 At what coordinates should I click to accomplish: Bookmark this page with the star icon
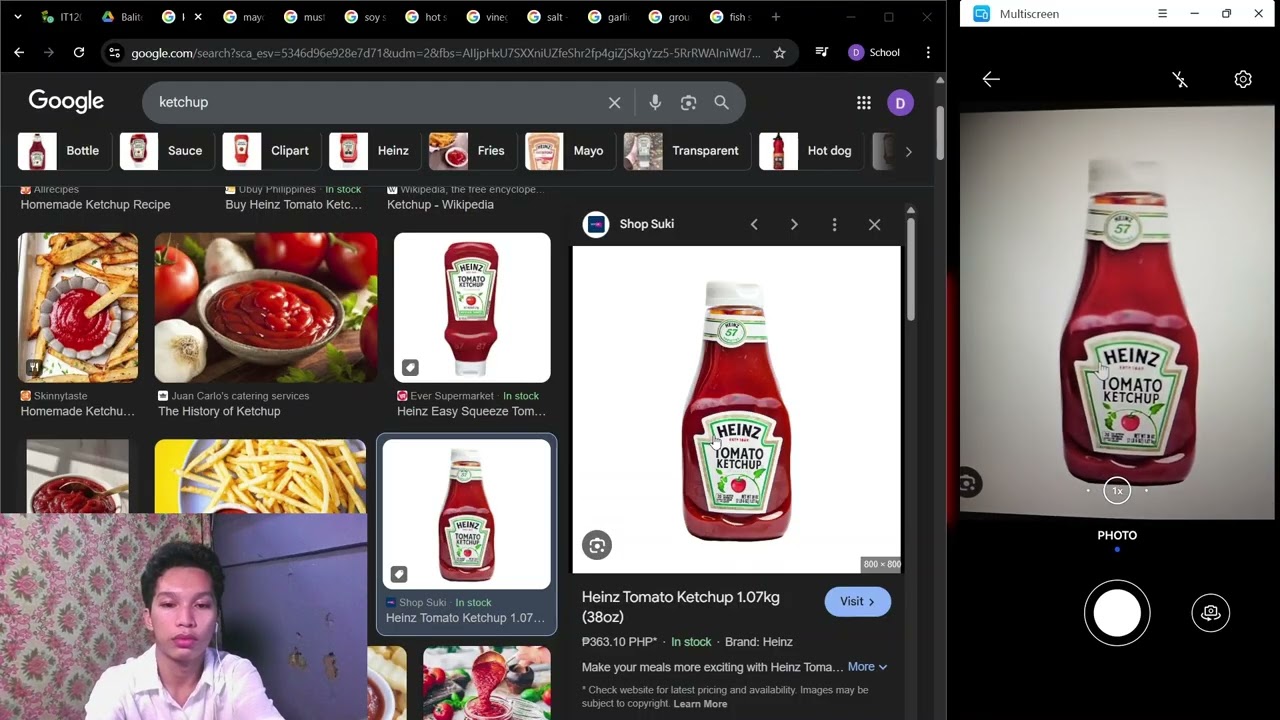point(779,52)
